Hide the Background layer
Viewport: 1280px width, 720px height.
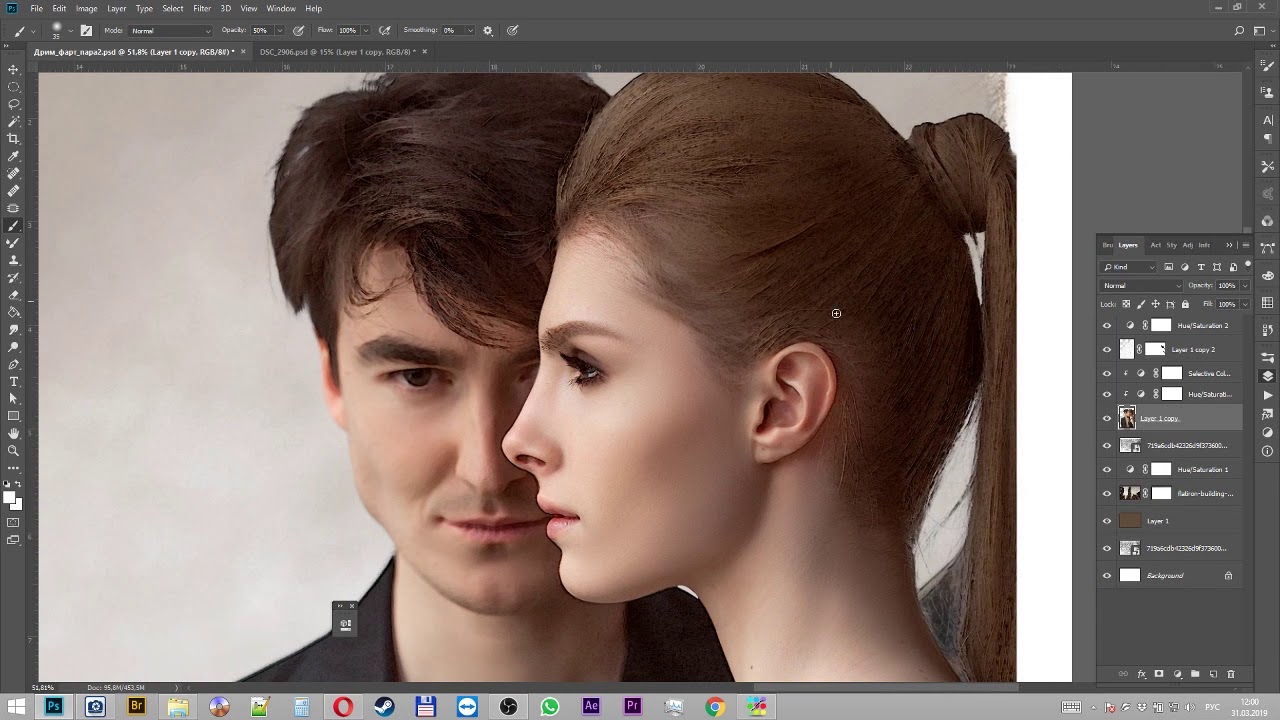click(x=1106, y=576)
